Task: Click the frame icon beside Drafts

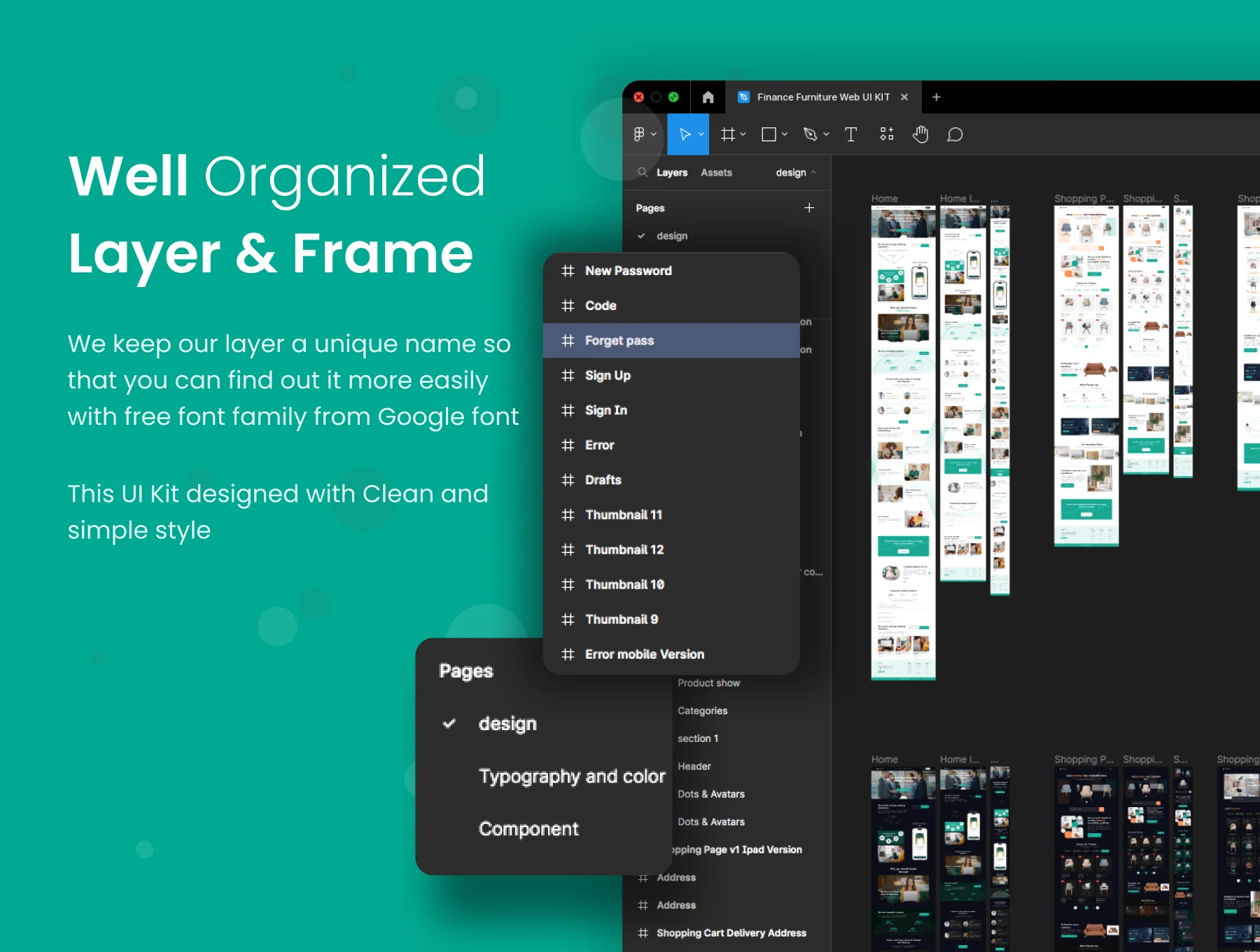Action: 568,480
